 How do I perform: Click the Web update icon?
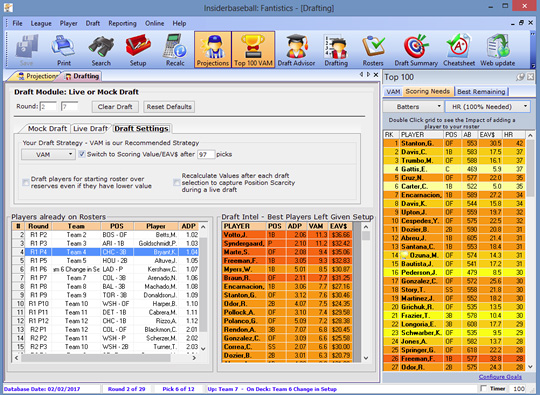coord(498,50)
